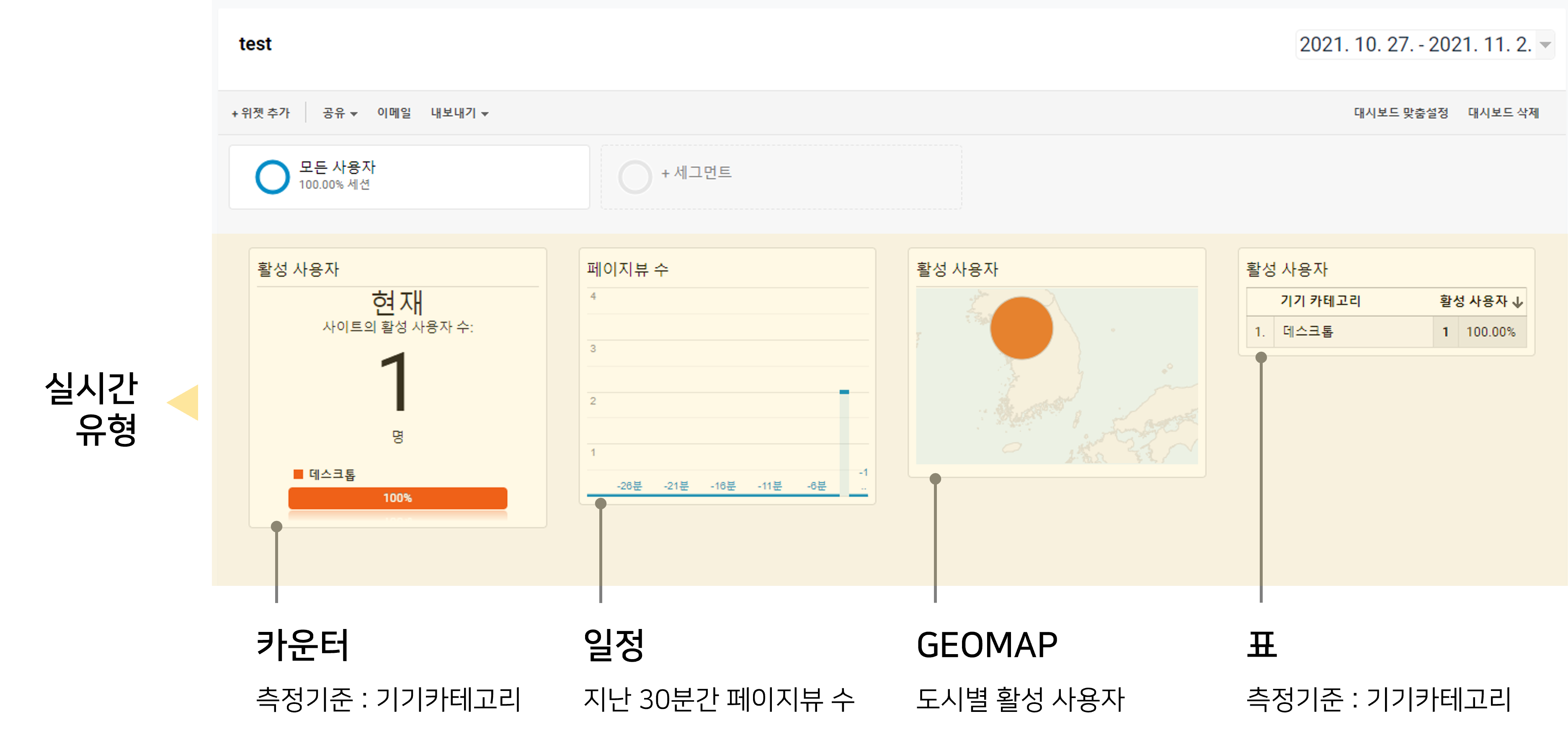Click sort arrow on 활성 사용자 column
This screenshot has width=1568, height=732.
1517,302
